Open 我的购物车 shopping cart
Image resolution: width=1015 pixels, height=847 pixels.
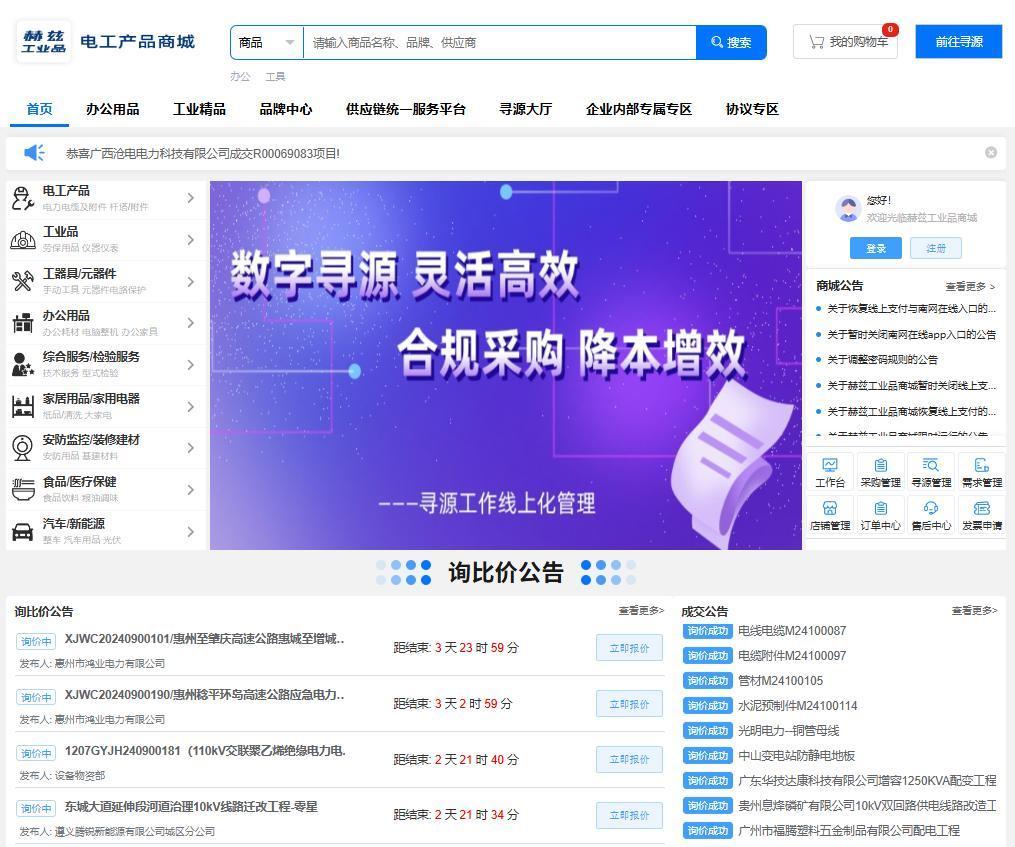(846, 42)
